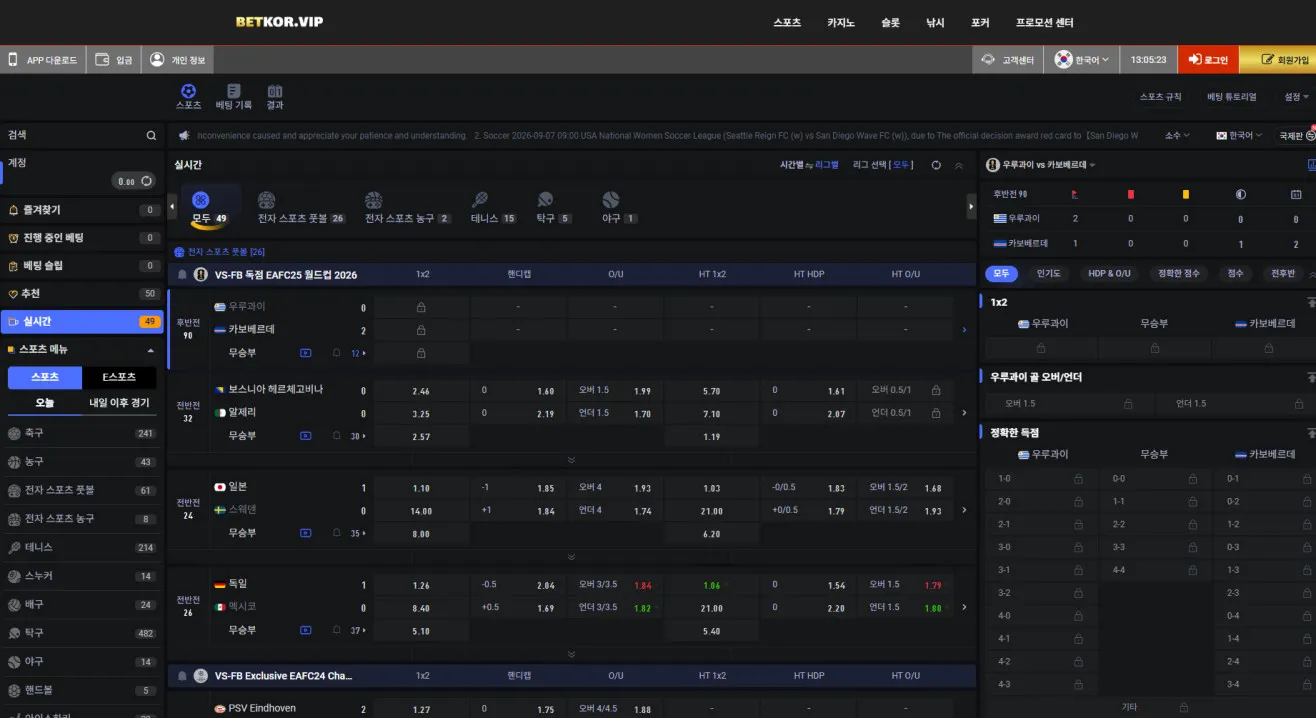1316x718 pixels.
Task: Choose 전자 스포츠 농구 category icon
Action: [373, 200]
